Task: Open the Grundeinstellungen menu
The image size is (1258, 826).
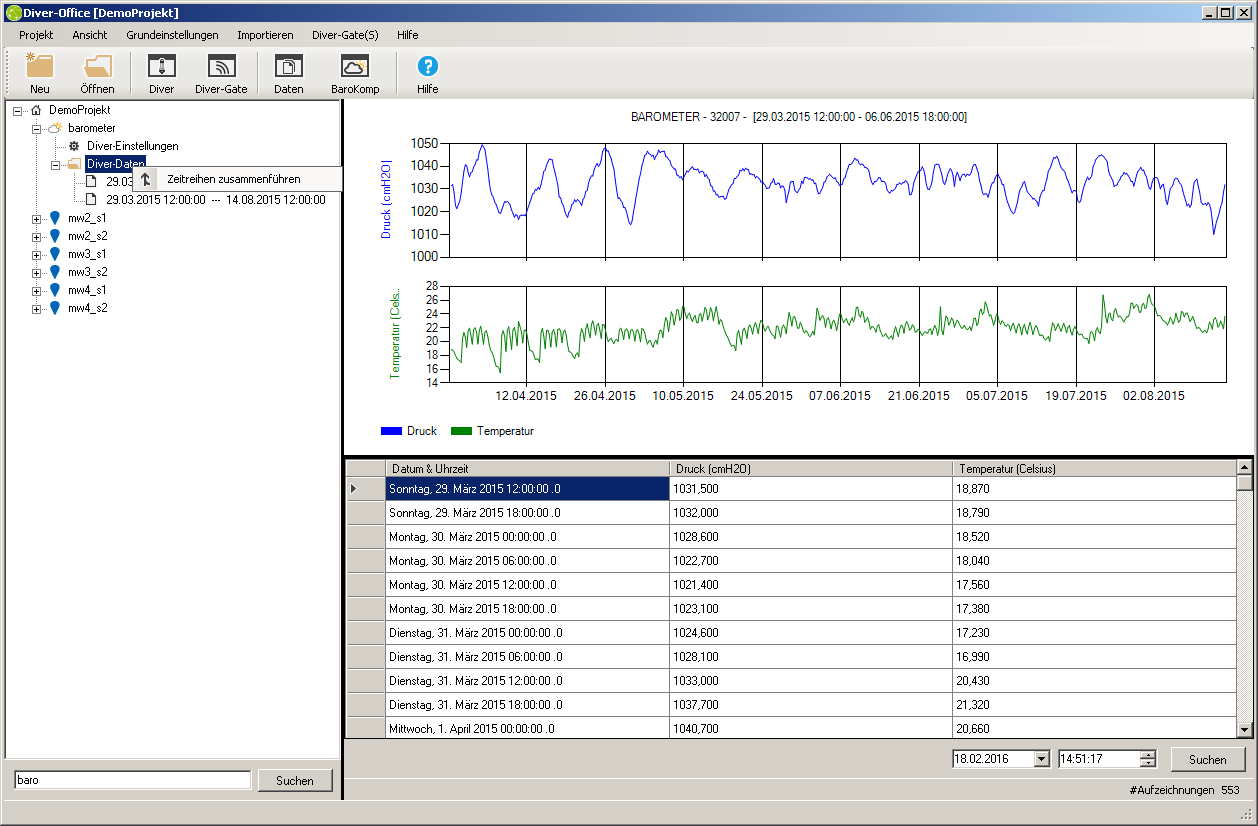Action: click(172, 34)
